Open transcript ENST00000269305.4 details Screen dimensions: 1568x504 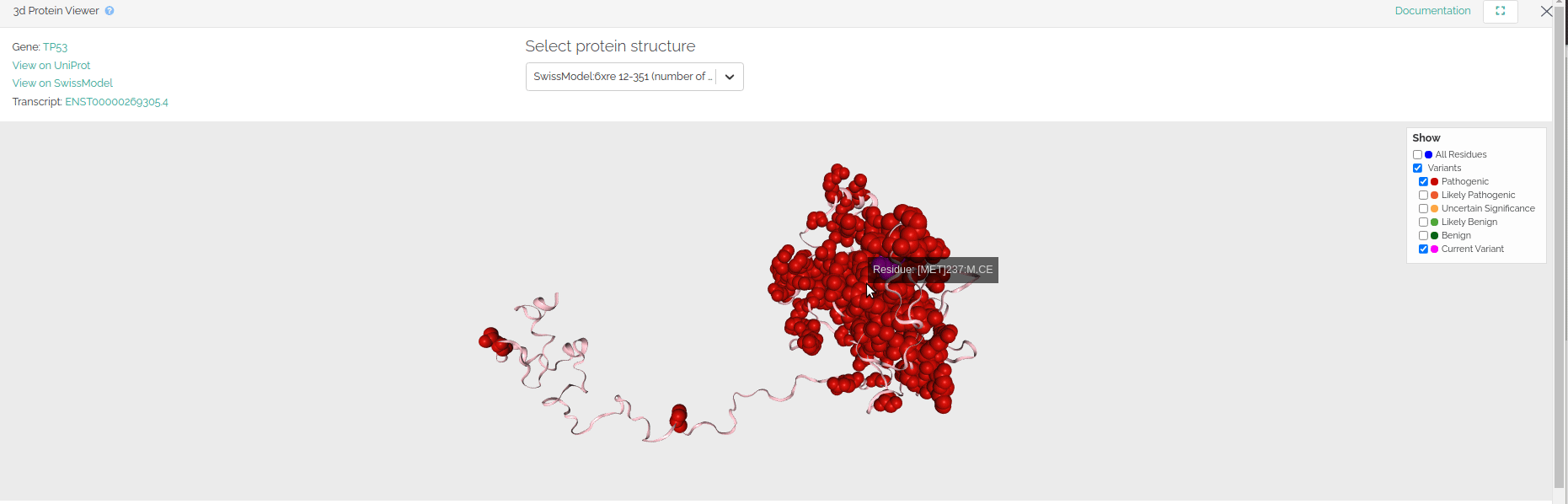(116, 101)
